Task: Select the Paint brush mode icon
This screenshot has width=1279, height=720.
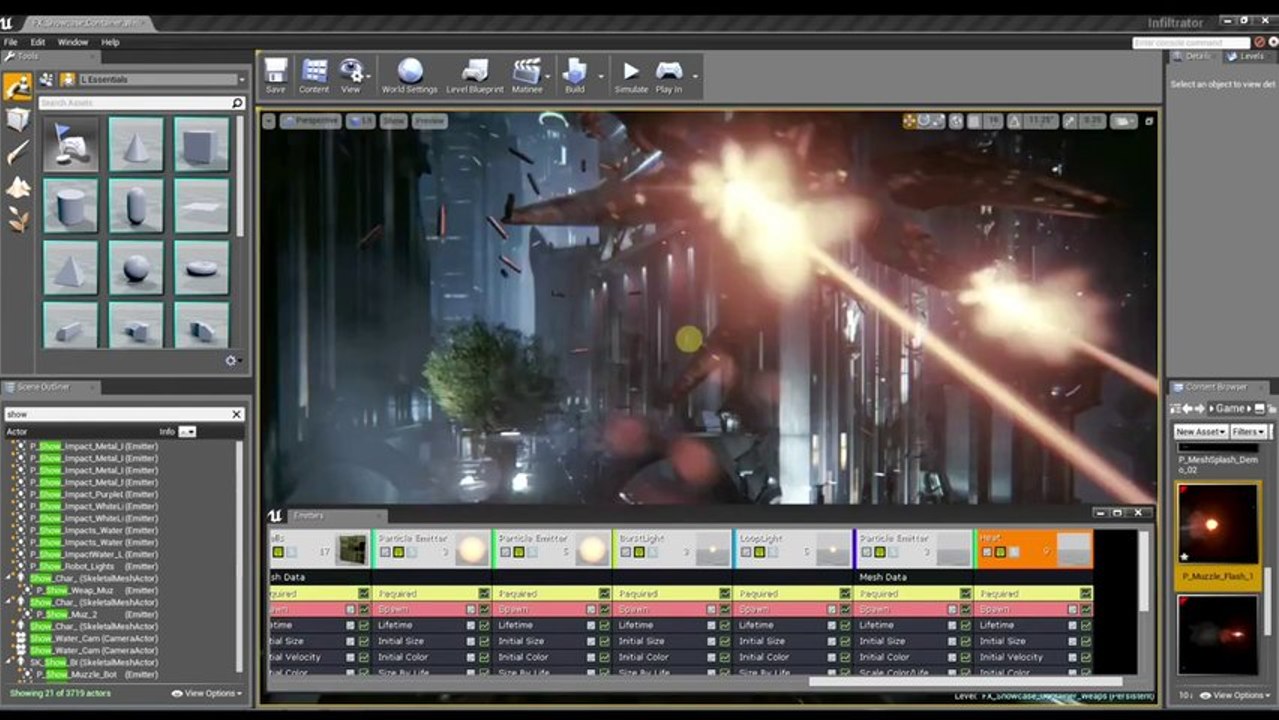Action: (18, 154)
